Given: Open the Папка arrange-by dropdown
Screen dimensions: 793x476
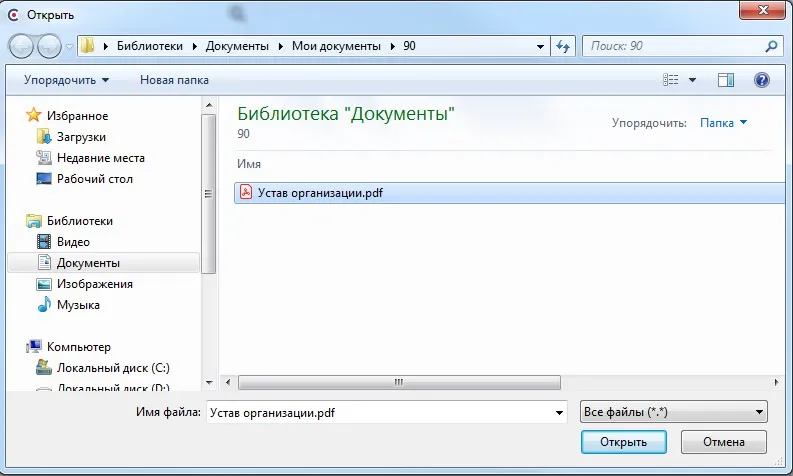Looking at the screenshot, I should click(x=723, y=123).
